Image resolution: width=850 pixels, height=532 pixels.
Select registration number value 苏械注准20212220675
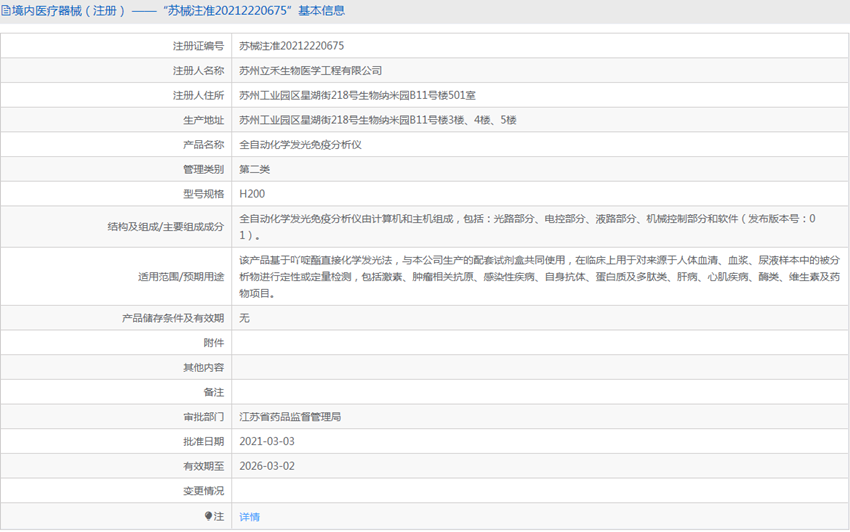click(291, 46)
